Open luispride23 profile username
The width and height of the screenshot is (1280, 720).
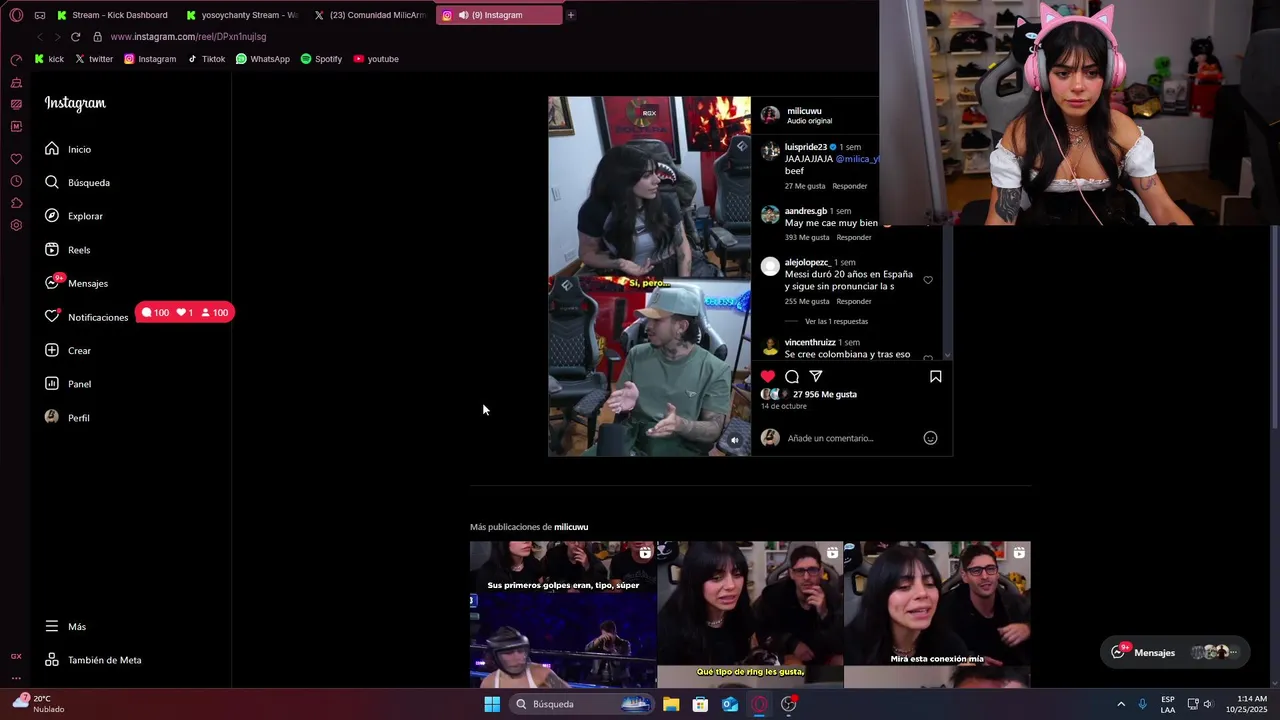coord(806,147)
